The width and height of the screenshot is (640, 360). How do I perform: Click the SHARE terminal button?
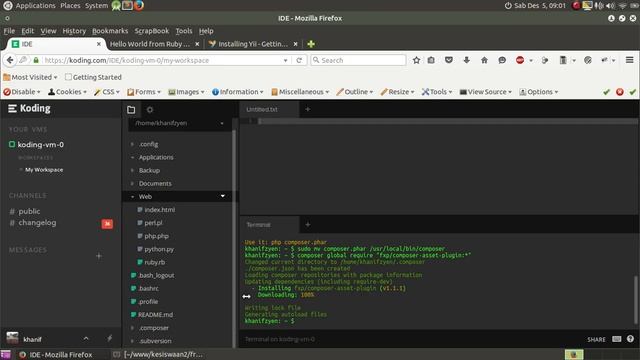[596, 339]
